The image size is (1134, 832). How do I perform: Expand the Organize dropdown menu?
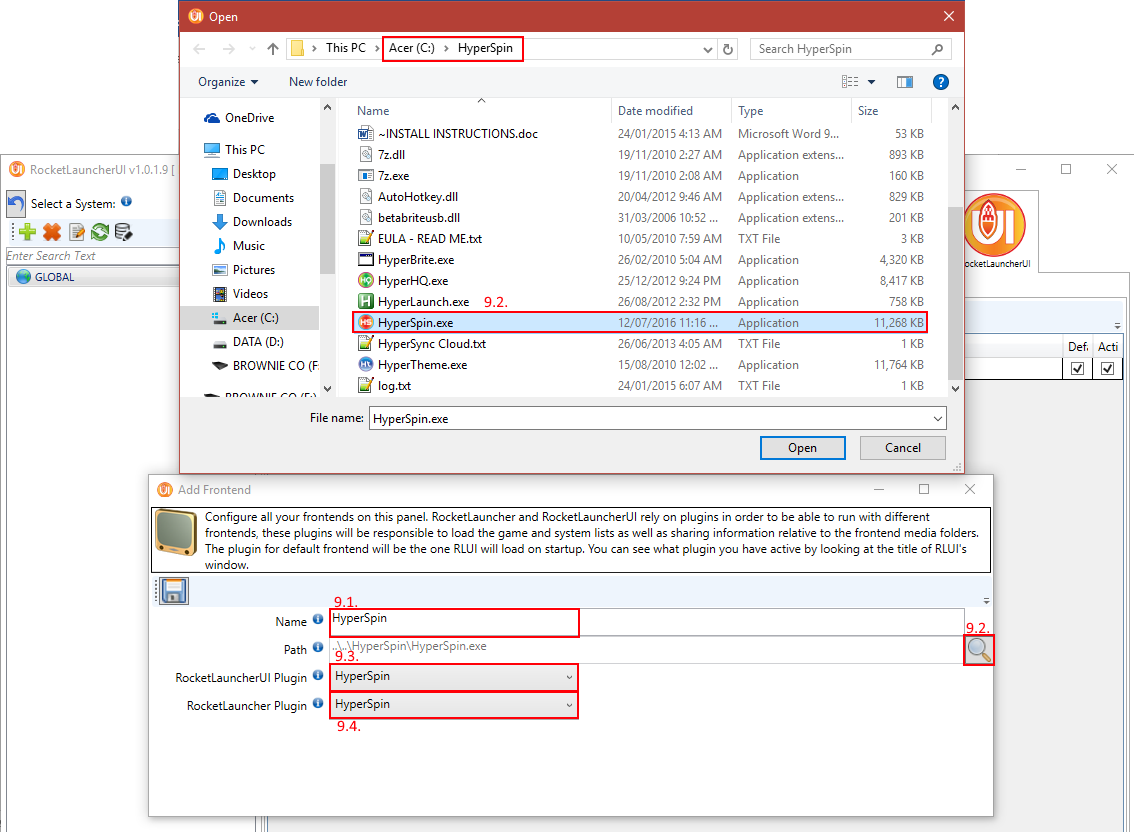pyautogui.click(x=228, y=82)
